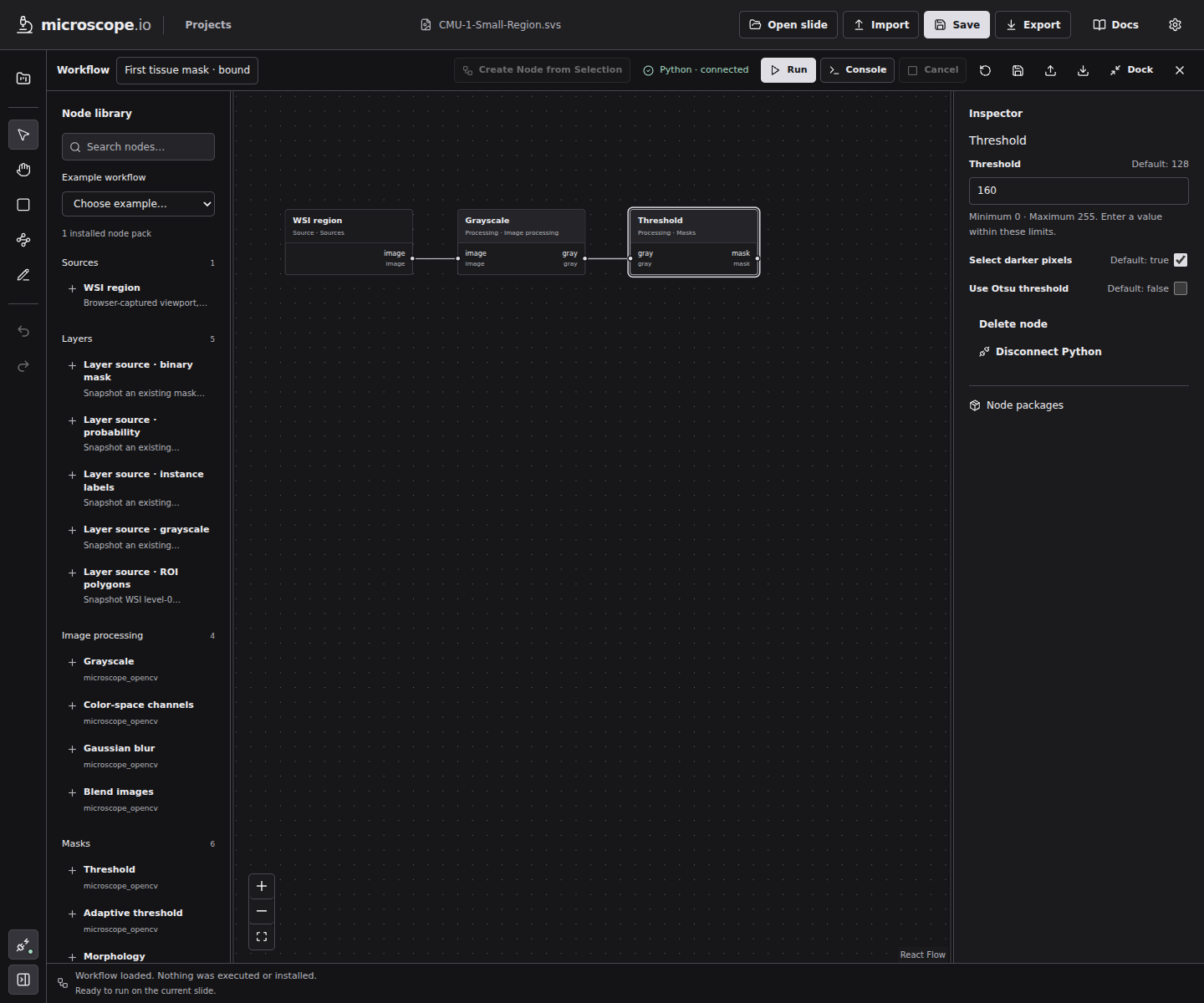
Task: Open the Docs page
Action: pyautogui.click(x=1116, y=25)
